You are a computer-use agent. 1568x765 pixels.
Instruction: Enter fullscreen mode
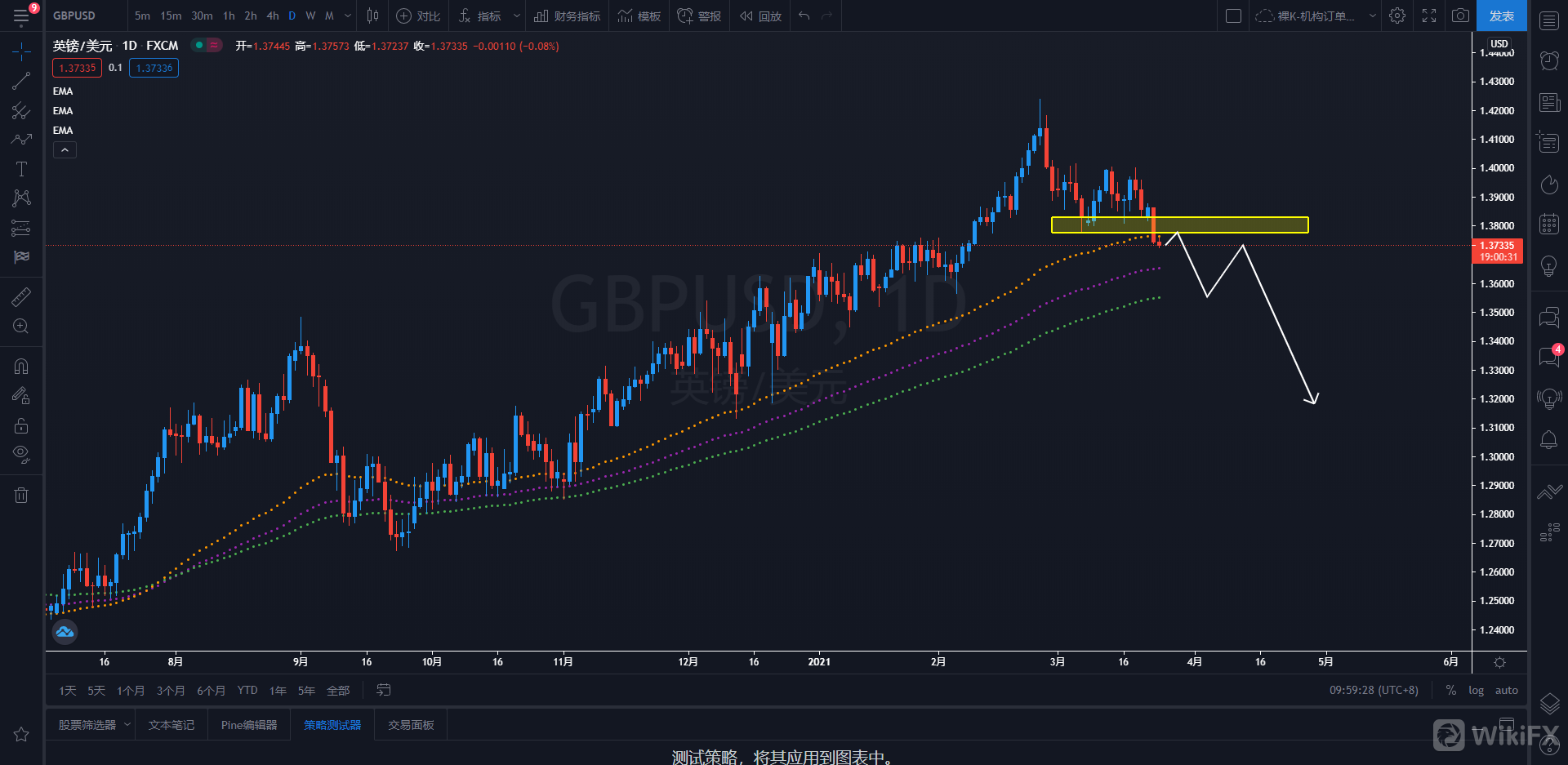pos(1429,16)
